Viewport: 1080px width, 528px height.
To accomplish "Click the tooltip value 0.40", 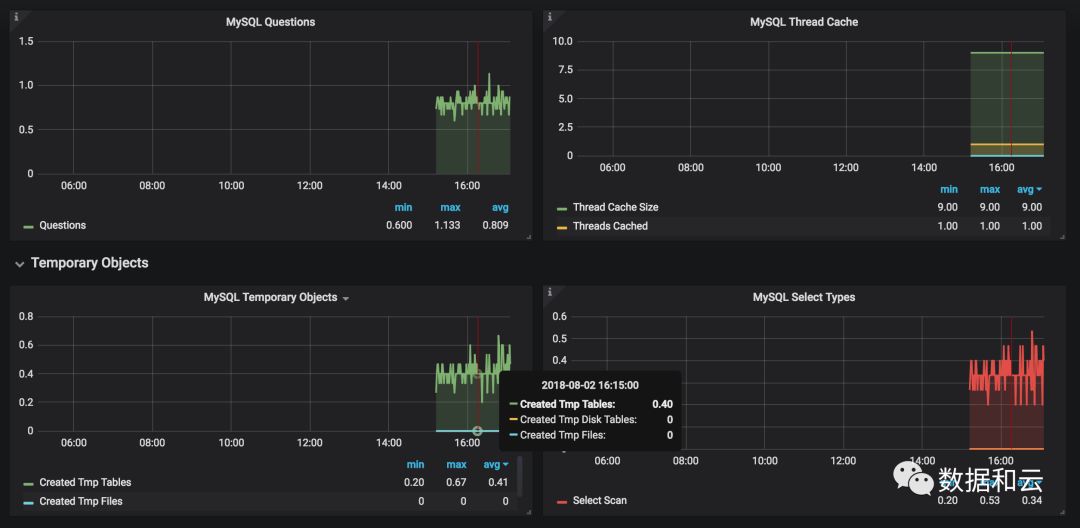I will [x=663, y=404].
